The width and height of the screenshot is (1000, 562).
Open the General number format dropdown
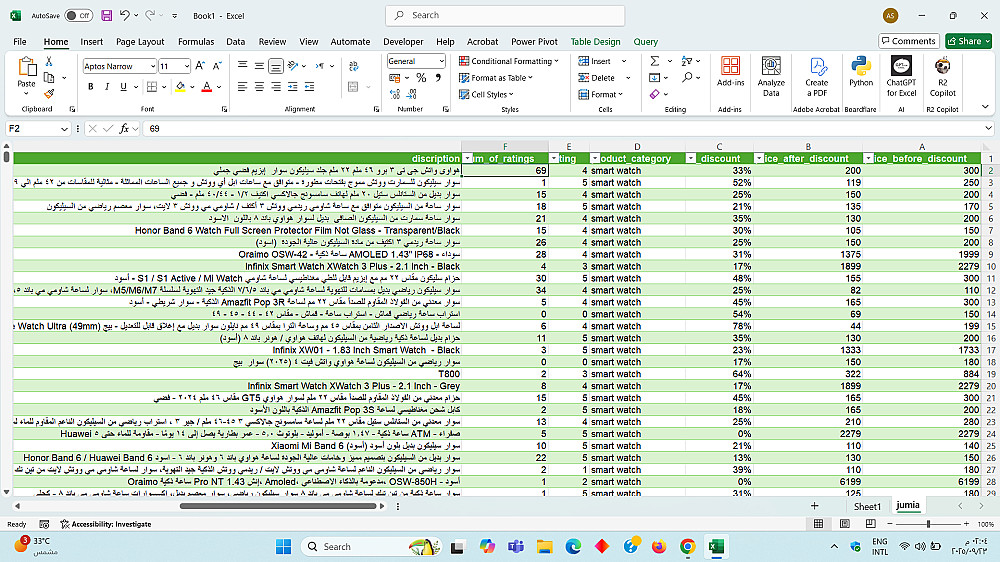click(441, 61)
